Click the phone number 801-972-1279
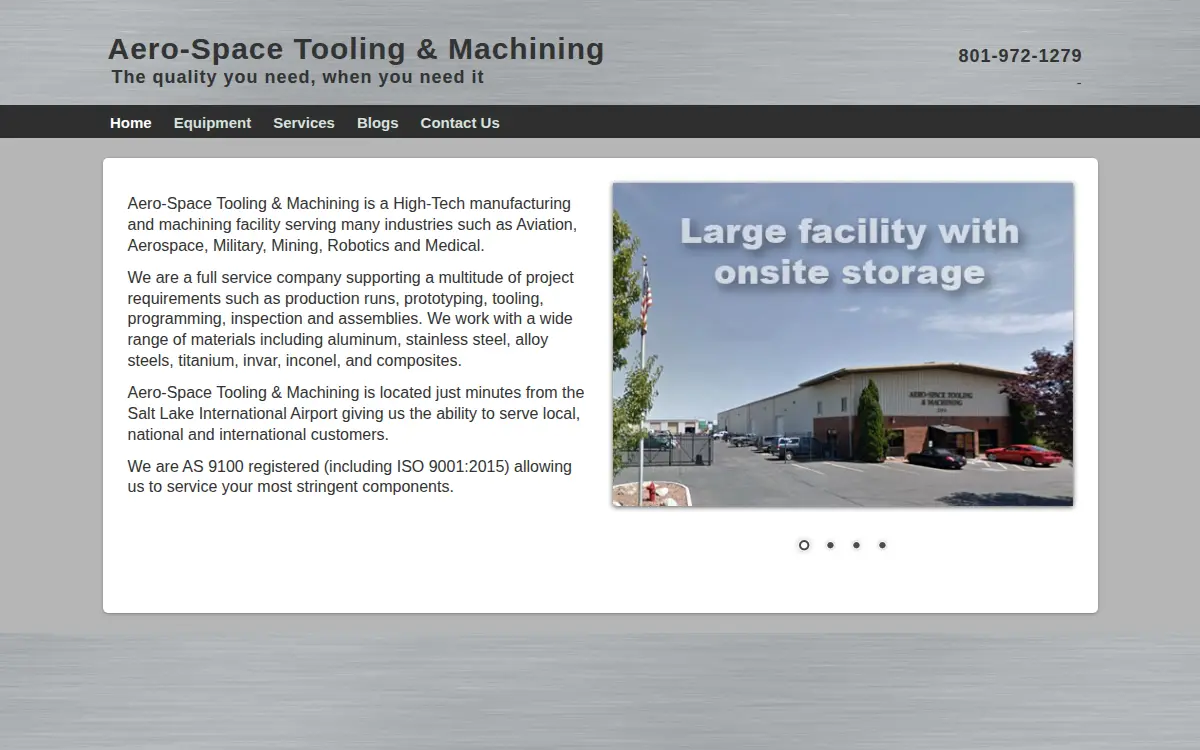This screenshot has width=1200, height=750. click(x=1020, y=56)
